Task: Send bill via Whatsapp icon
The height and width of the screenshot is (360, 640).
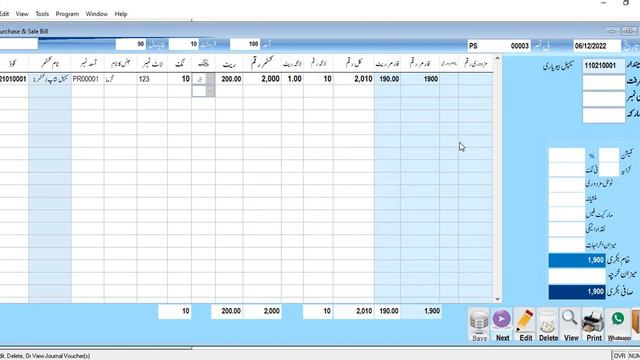Action: tap(618, 325)
